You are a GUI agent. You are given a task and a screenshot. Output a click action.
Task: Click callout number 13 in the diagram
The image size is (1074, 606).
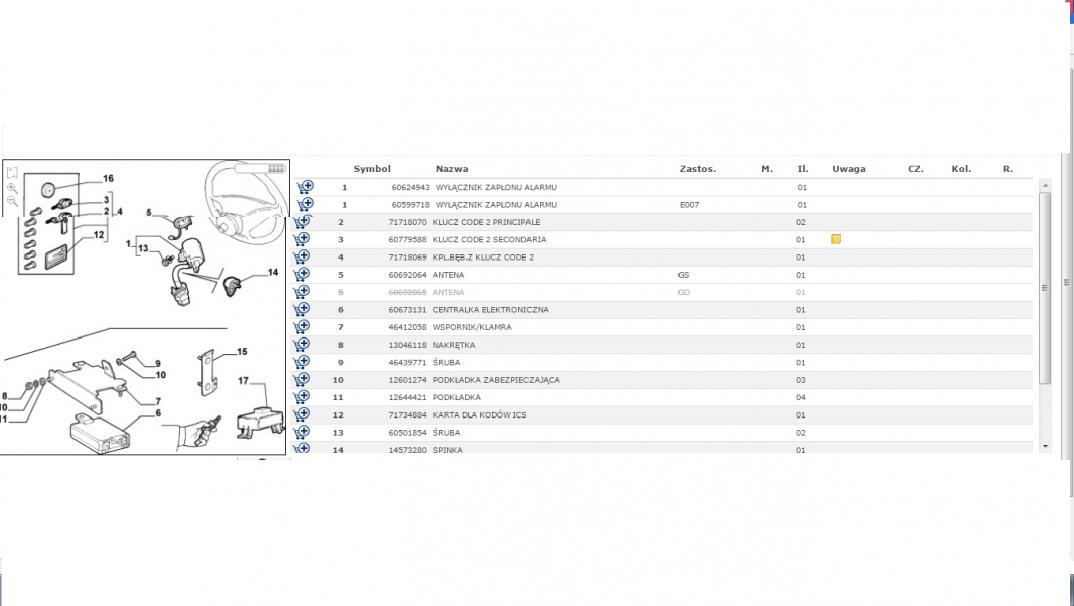tap(142, 249)
